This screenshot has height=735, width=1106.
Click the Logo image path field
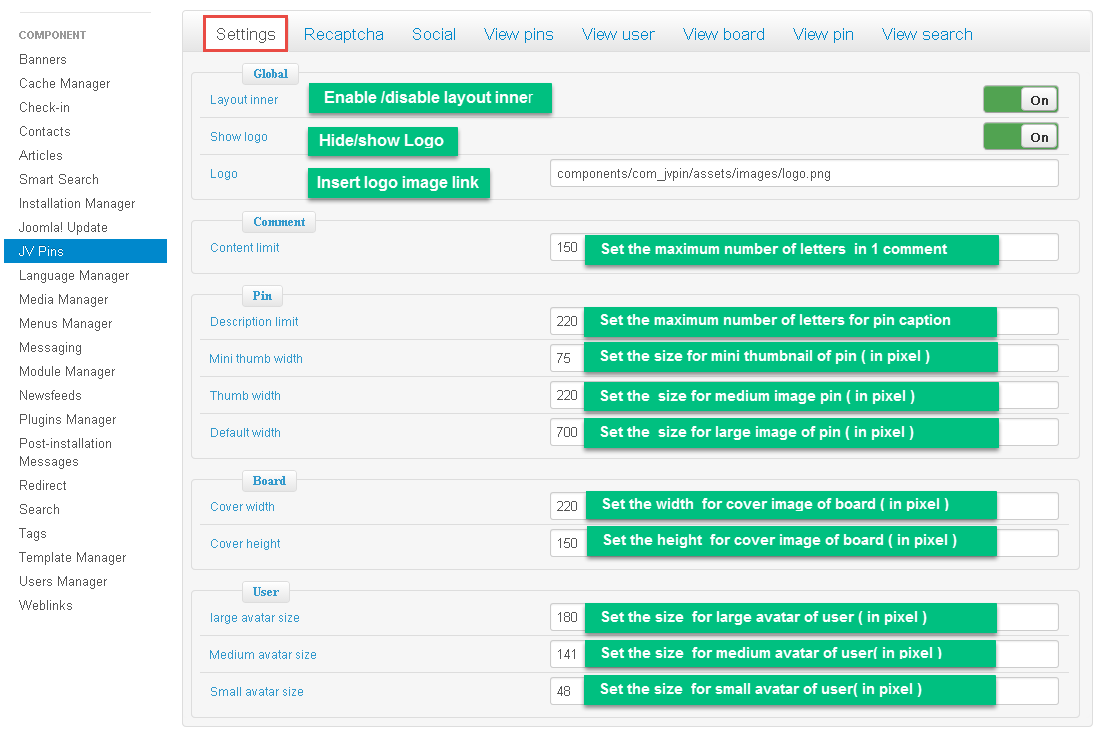[803, 173]
